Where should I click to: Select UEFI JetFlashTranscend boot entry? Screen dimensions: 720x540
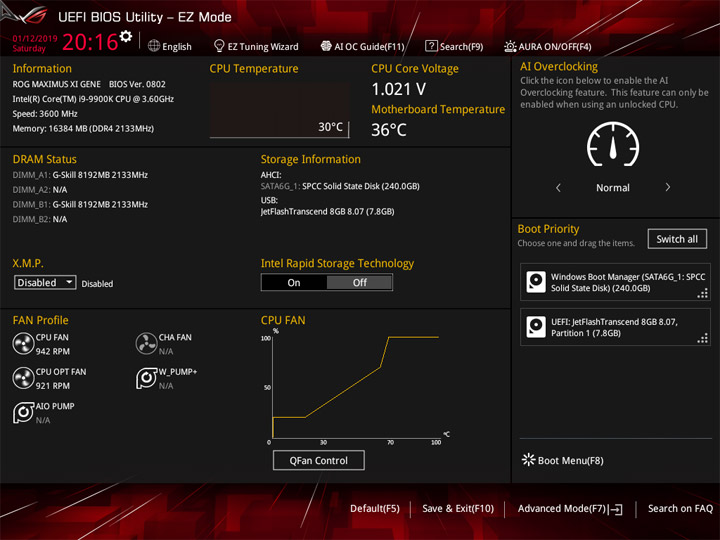pos(615,327)
